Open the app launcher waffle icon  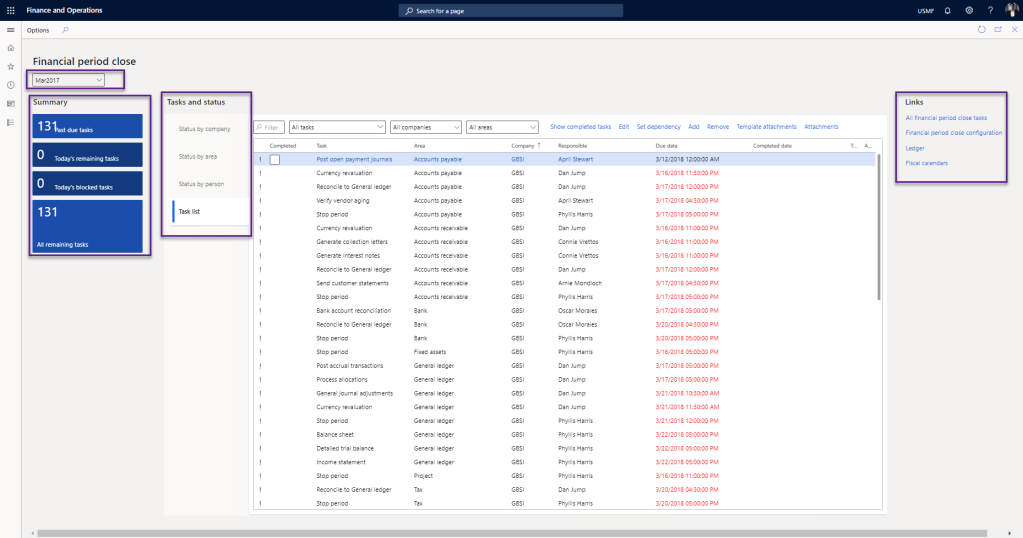[10, 10]
